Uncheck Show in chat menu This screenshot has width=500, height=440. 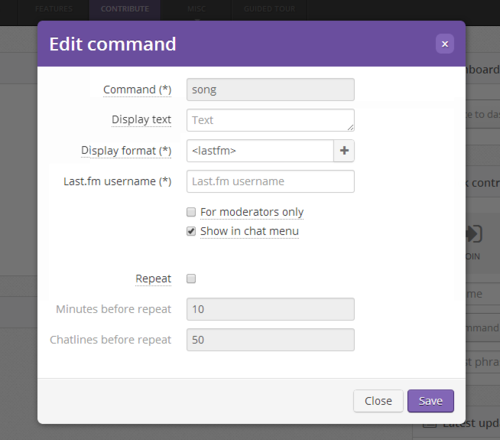point(191,231)
